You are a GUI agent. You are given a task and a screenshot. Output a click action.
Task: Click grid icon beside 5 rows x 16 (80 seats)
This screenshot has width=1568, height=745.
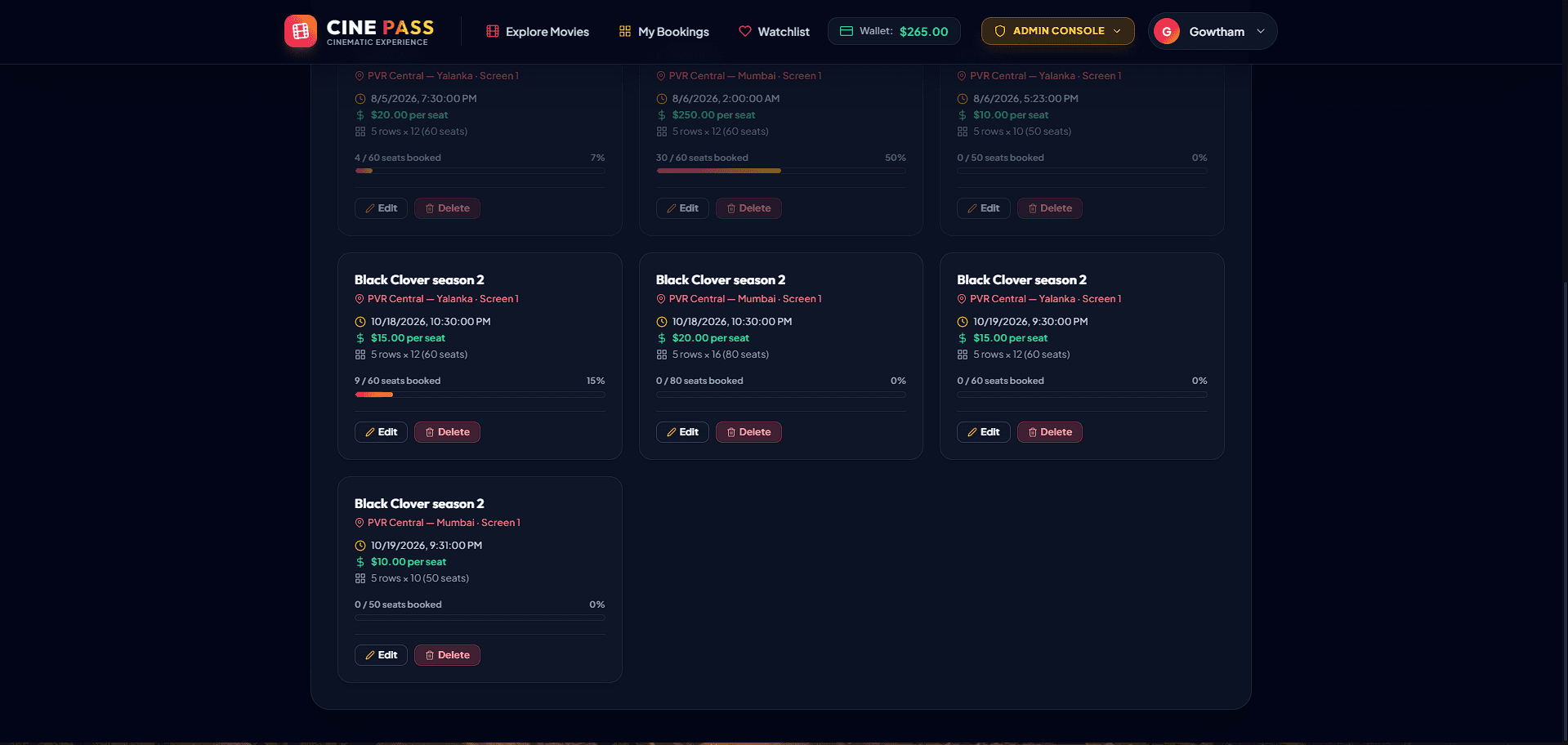661,355
